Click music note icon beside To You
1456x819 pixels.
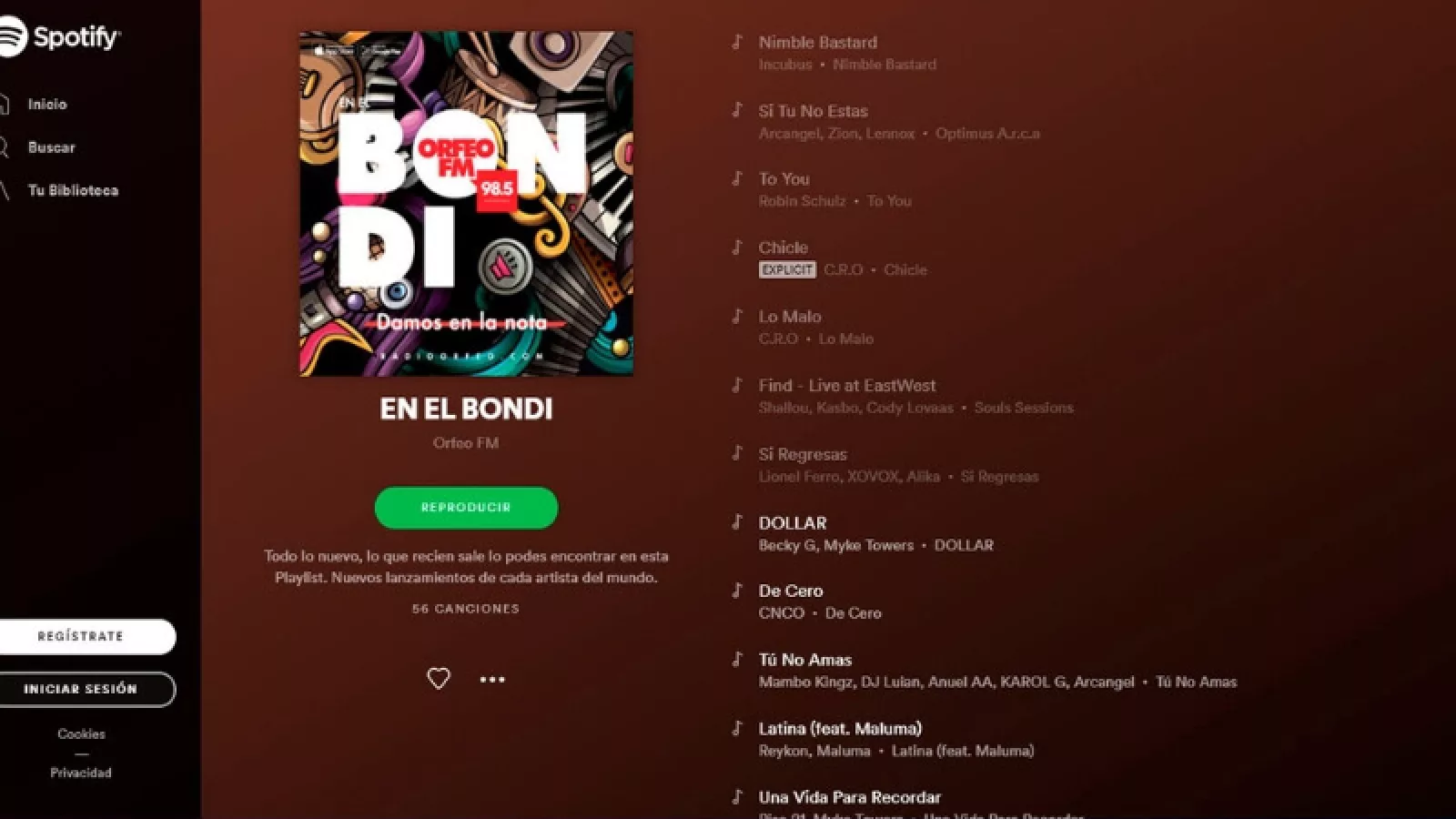[737, 178]
